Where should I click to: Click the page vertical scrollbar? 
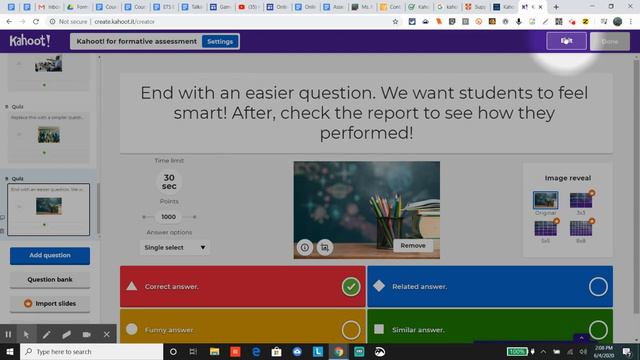coord(636,188)
